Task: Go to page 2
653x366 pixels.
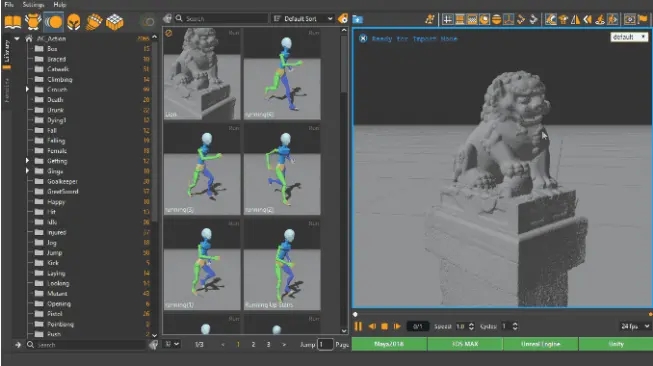Action: (253, 344)
